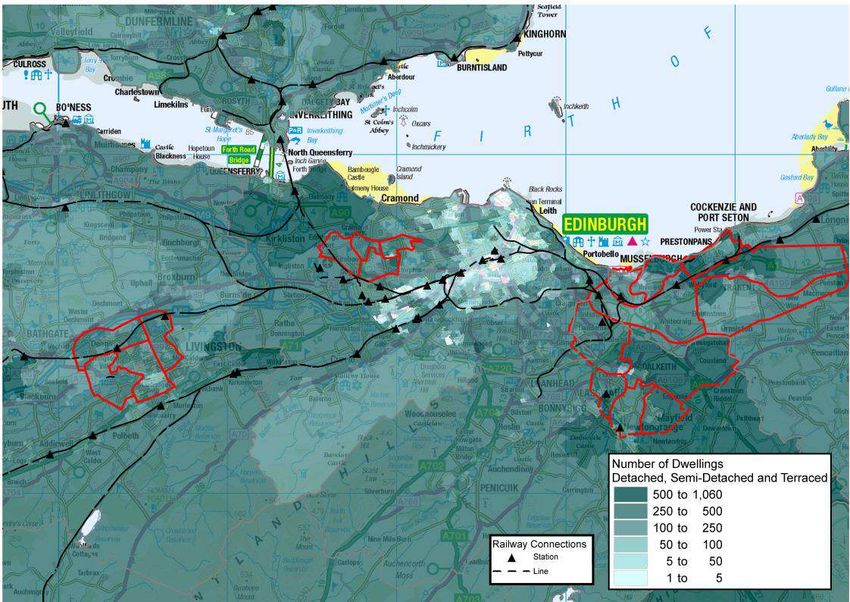Pick the 50 to 100 legend swatch
The height and width of the screenshot is (602, 850).
(x=630, y=545)
